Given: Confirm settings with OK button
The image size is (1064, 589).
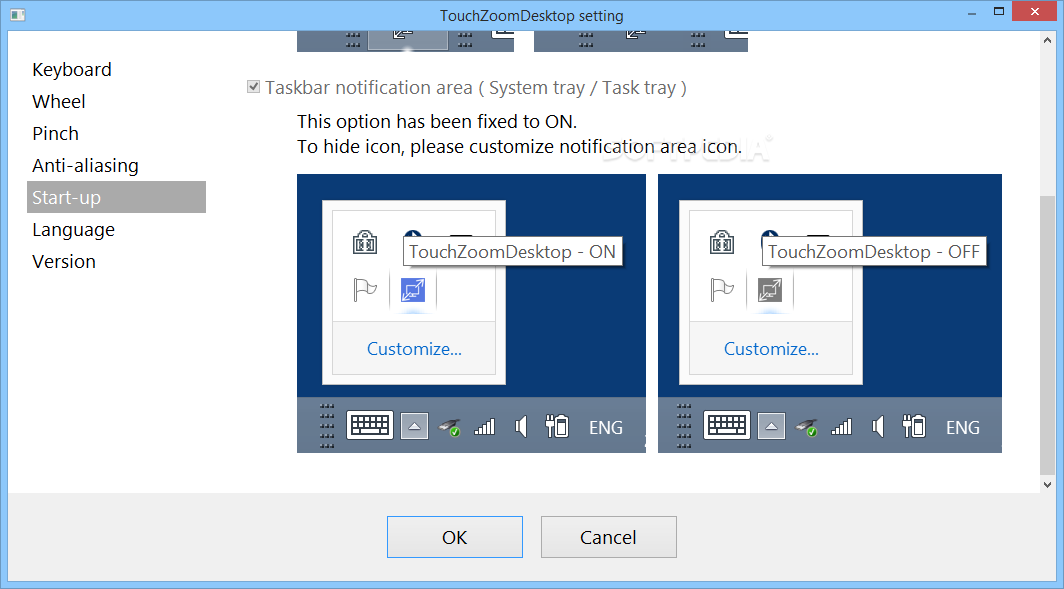Looking at the screenshot, I should (x=455, y=537).
